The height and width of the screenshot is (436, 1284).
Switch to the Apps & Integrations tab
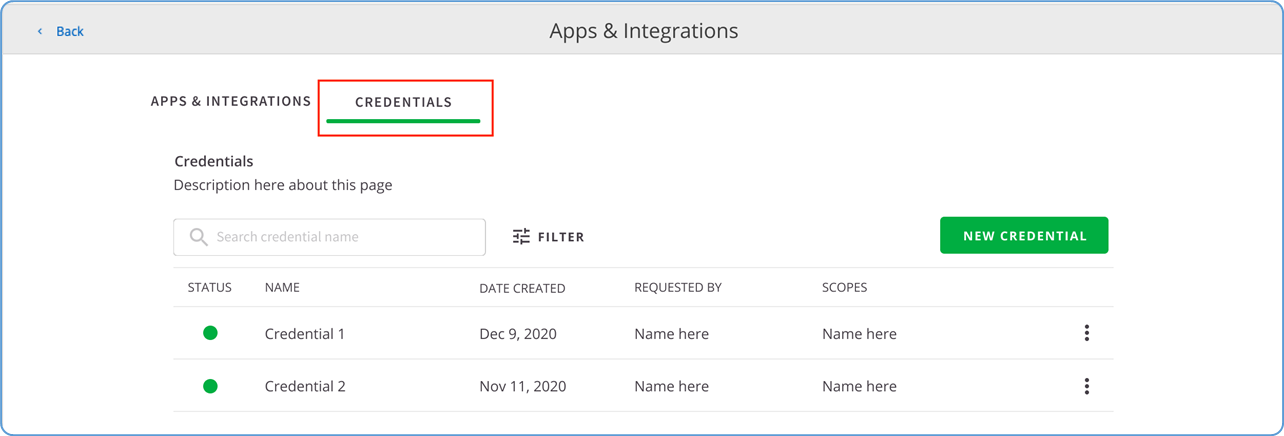[231, 101]
